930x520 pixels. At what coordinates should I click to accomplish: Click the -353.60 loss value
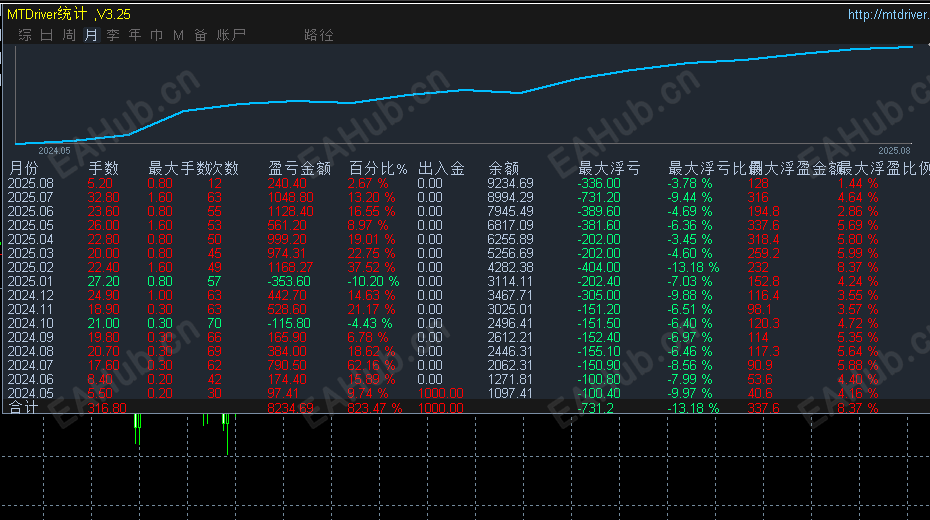(289, 281)
